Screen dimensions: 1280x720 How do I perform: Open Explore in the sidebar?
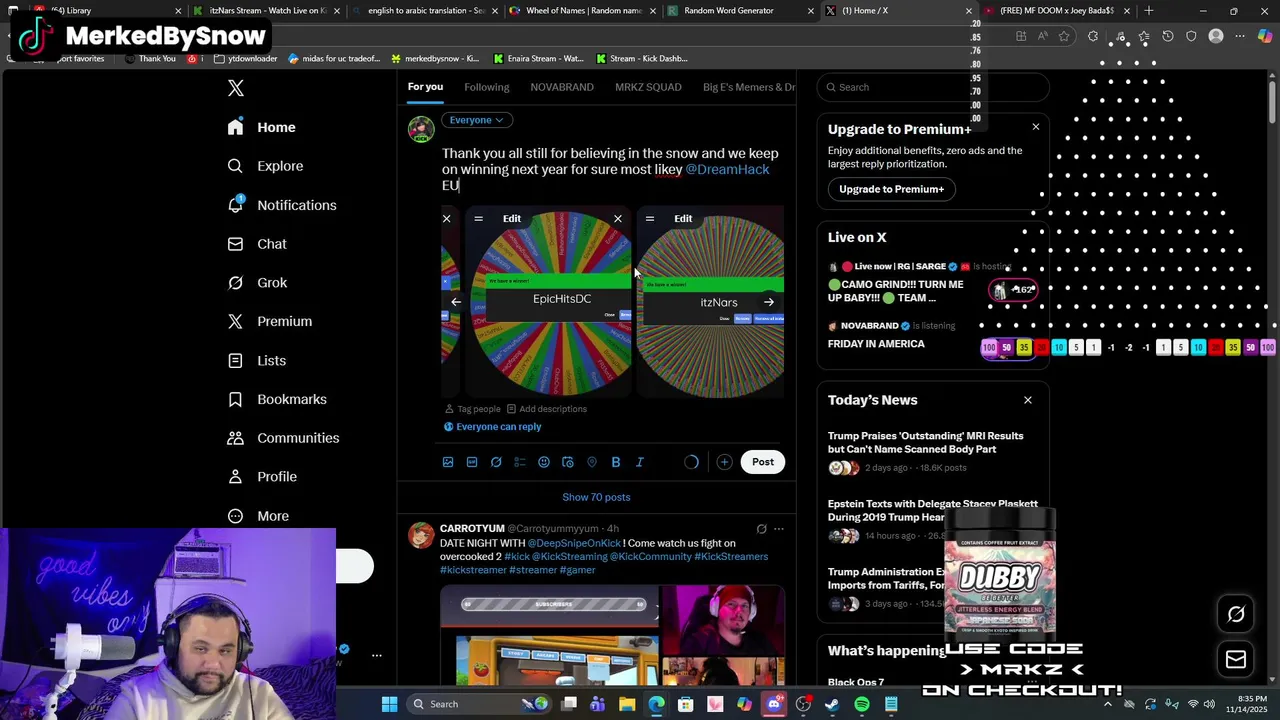tap(265, 166)
